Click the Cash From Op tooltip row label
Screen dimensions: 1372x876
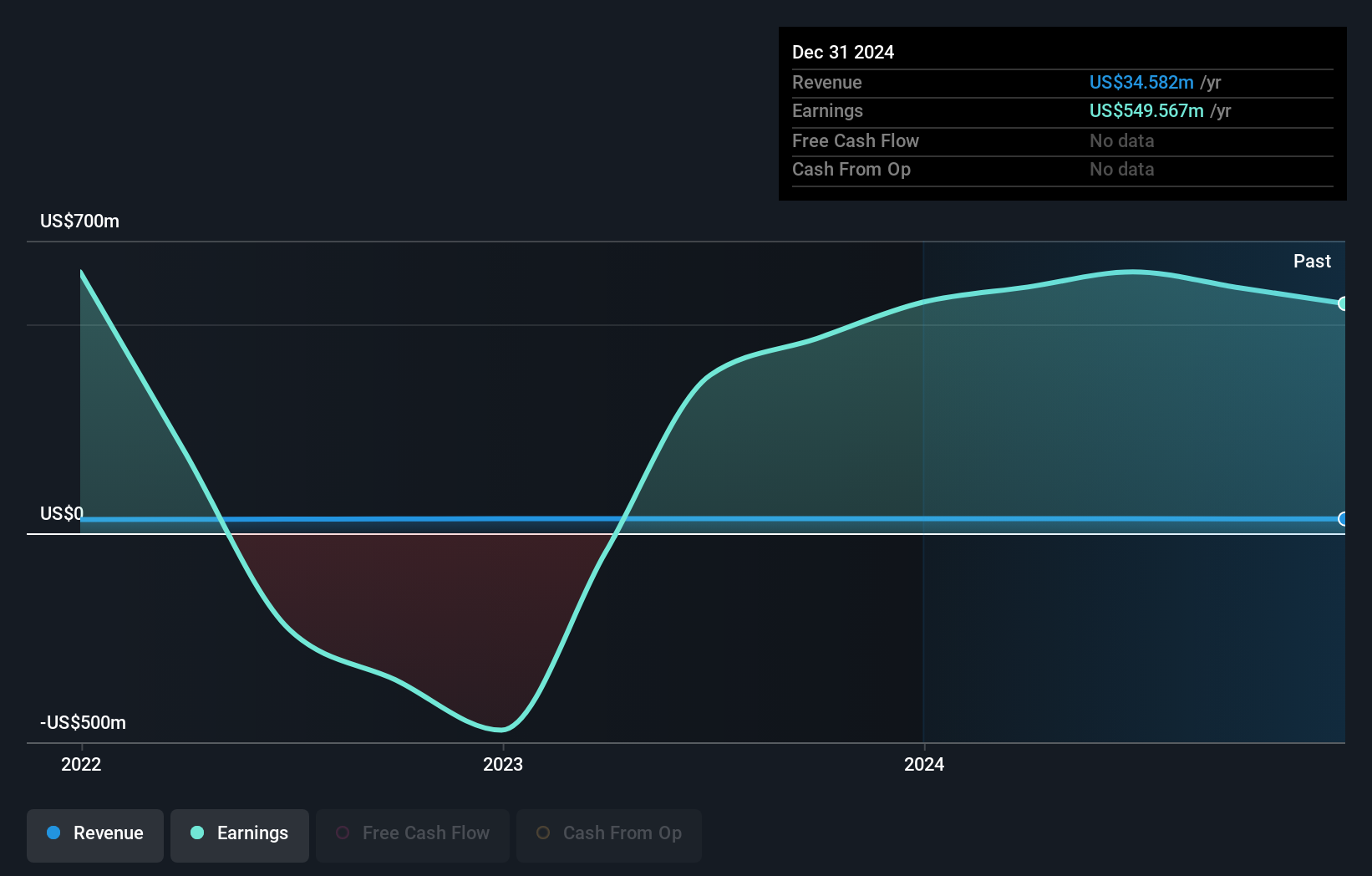pyautogui.click(x=851, y=169)
